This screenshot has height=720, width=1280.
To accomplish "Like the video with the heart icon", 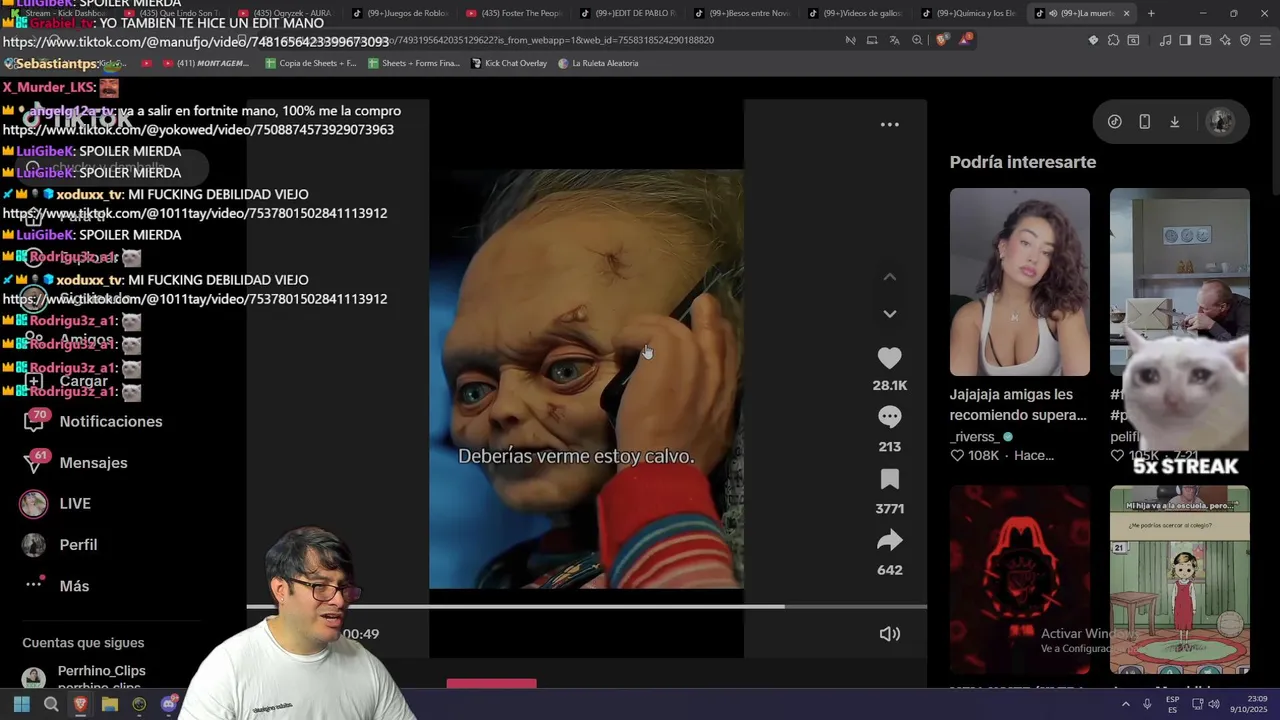I will tap(889, 358).
